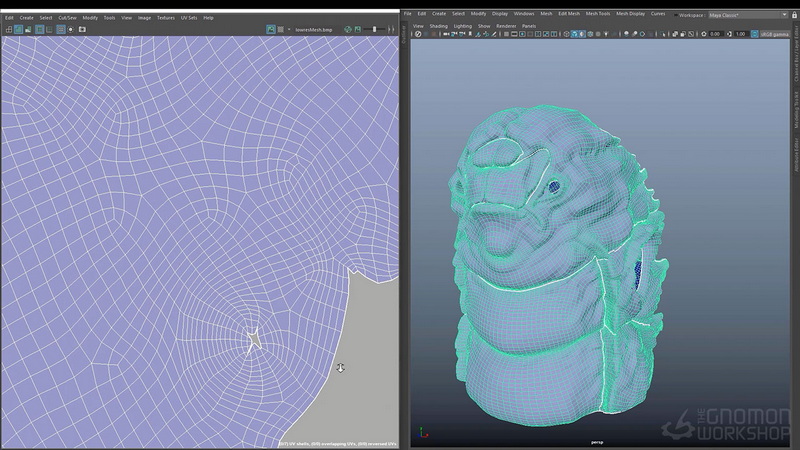800x450 pixels.
Task: Open the sRGB gamma view transform dropdown
Action: (x=775, y=34)
